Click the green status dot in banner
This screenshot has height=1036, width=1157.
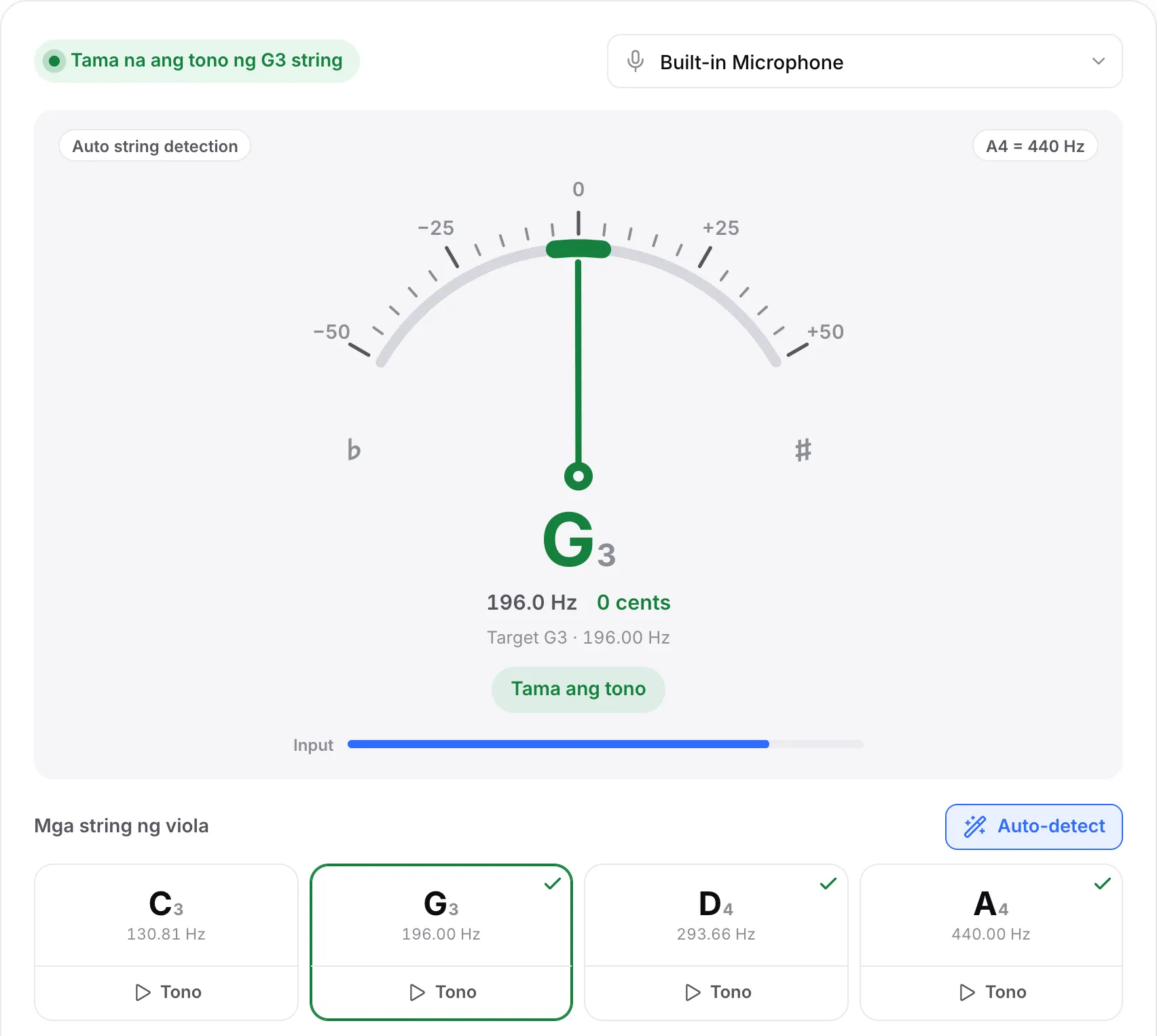click(x=54, y=61)
